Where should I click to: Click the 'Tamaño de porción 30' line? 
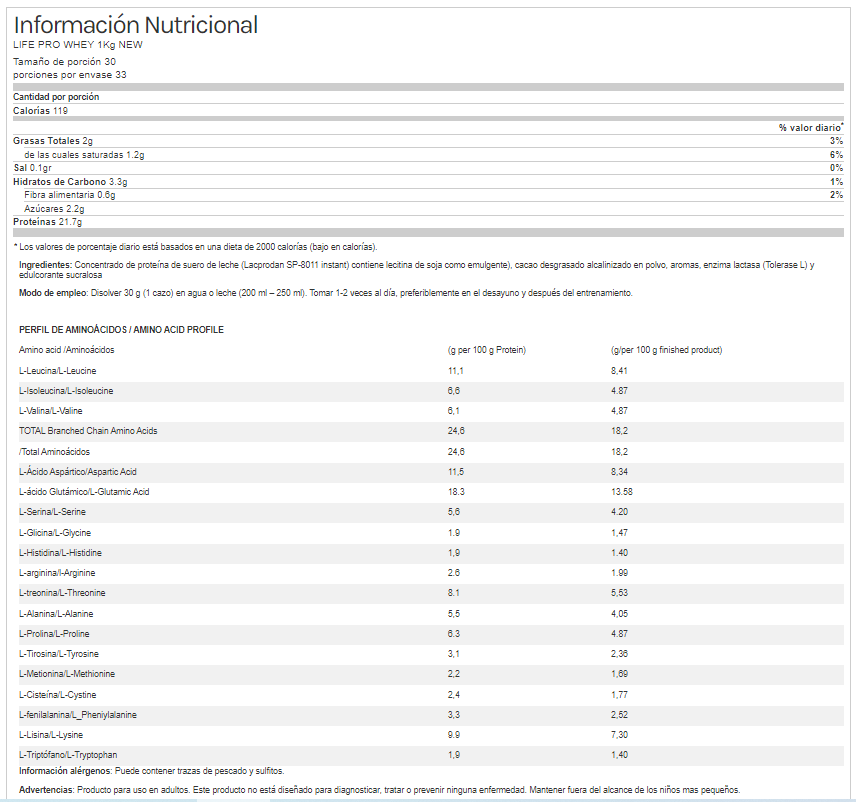[64, 62]
